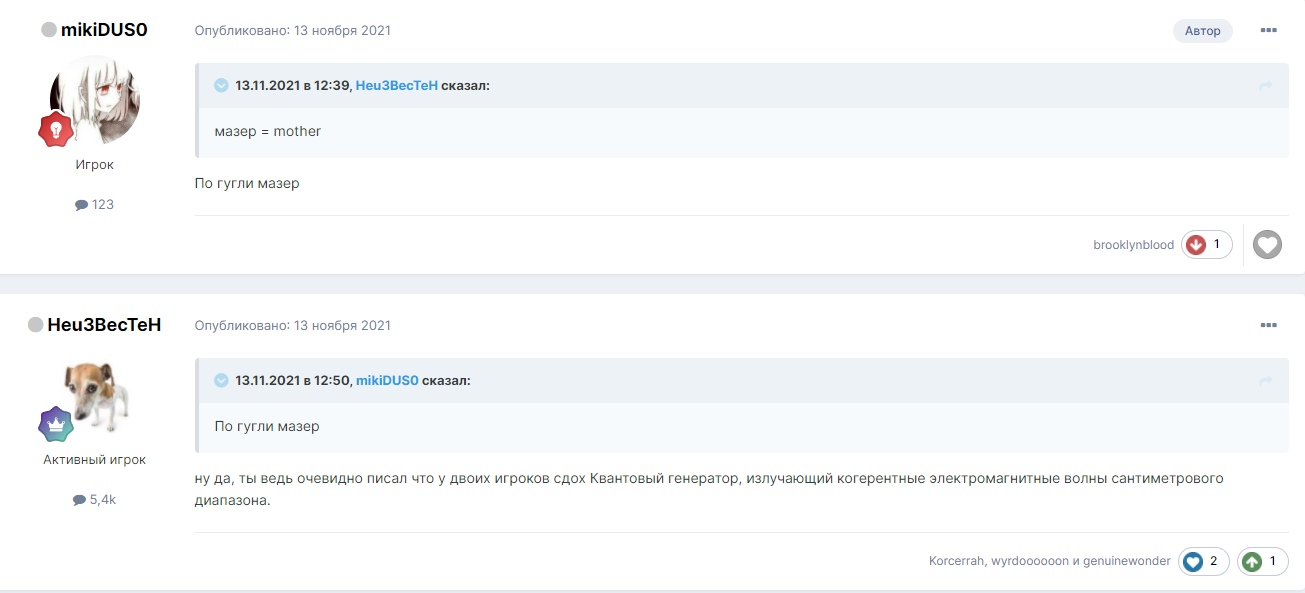View downvote reaction count on first post
Image resolution: width=1305 pixels, height=593 pixels.
pos(1206,245)
